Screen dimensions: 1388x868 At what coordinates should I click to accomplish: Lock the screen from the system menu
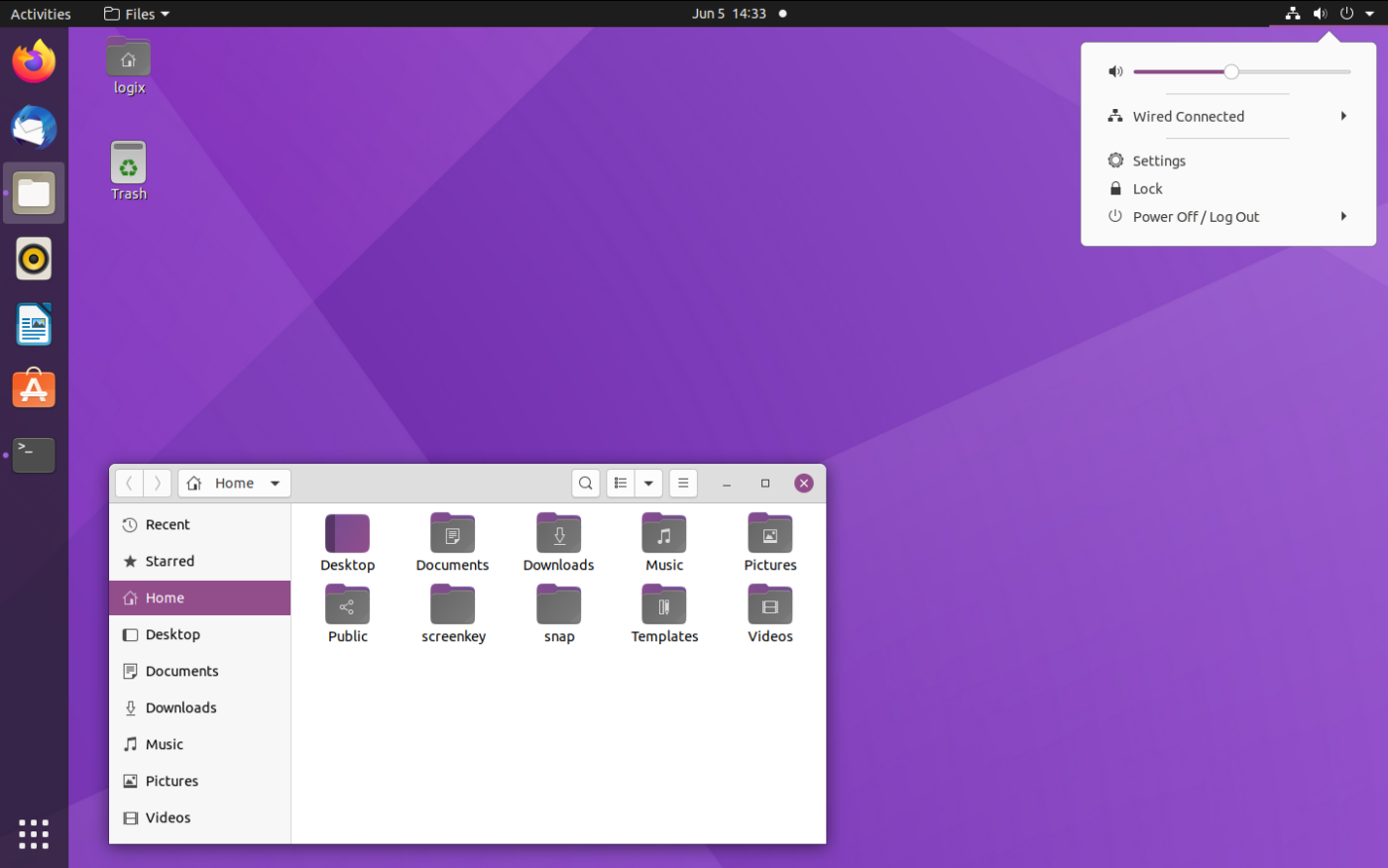(1147, 188)
